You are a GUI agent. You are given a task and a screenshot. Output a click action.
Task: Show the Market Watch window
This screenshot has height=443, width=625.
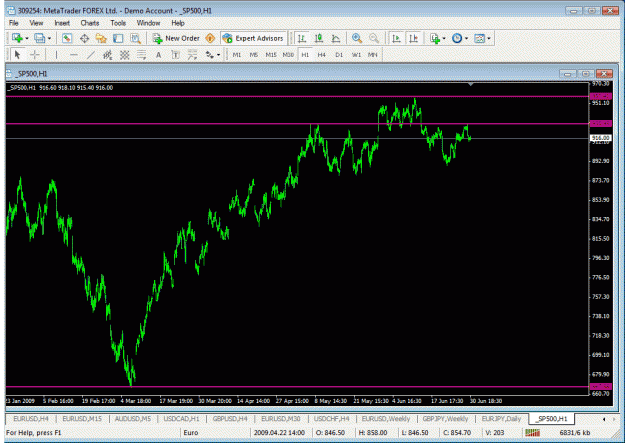pyautogui.click(x=67, y=38)
